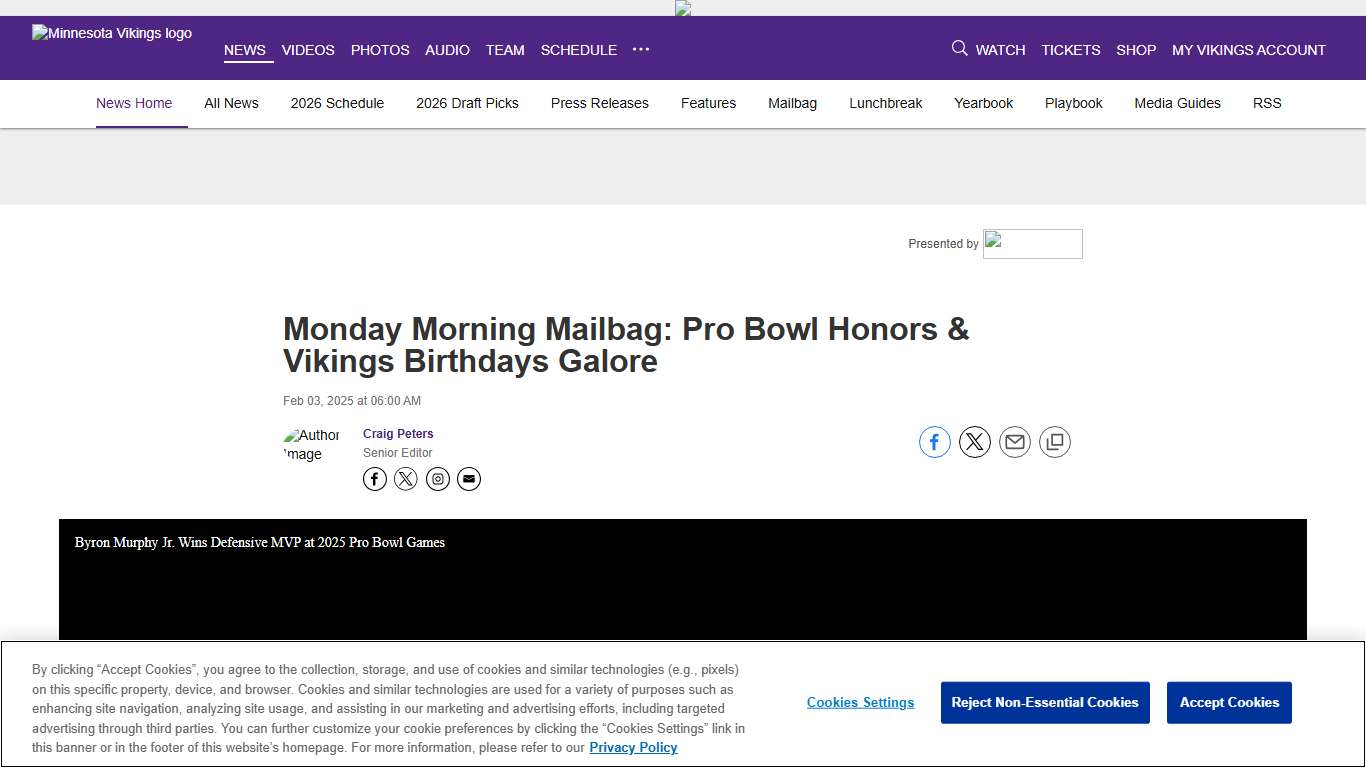Open Craig Peters' Facebook page
Screen dimensions: 1366x768
[x=374, y=479]
